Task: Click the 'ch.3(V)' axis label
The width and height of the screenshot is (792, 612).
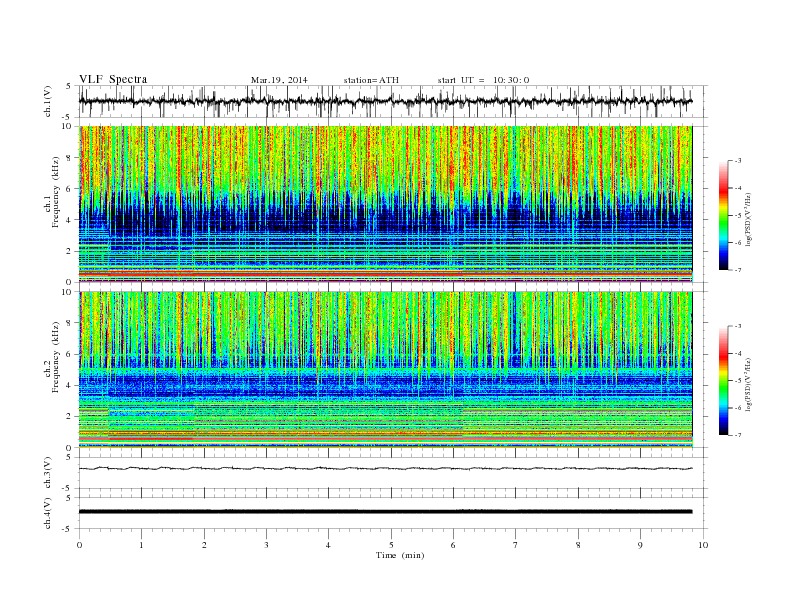Action: (x=48, y=473)
